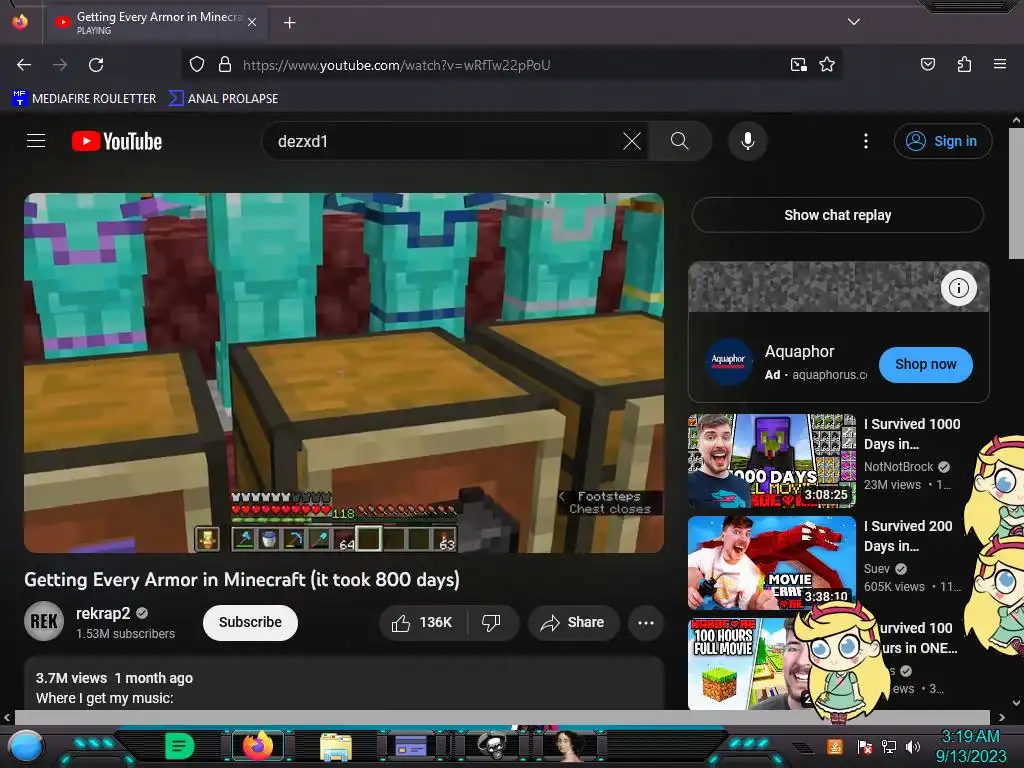Open the Start orb button

[26, 746]
